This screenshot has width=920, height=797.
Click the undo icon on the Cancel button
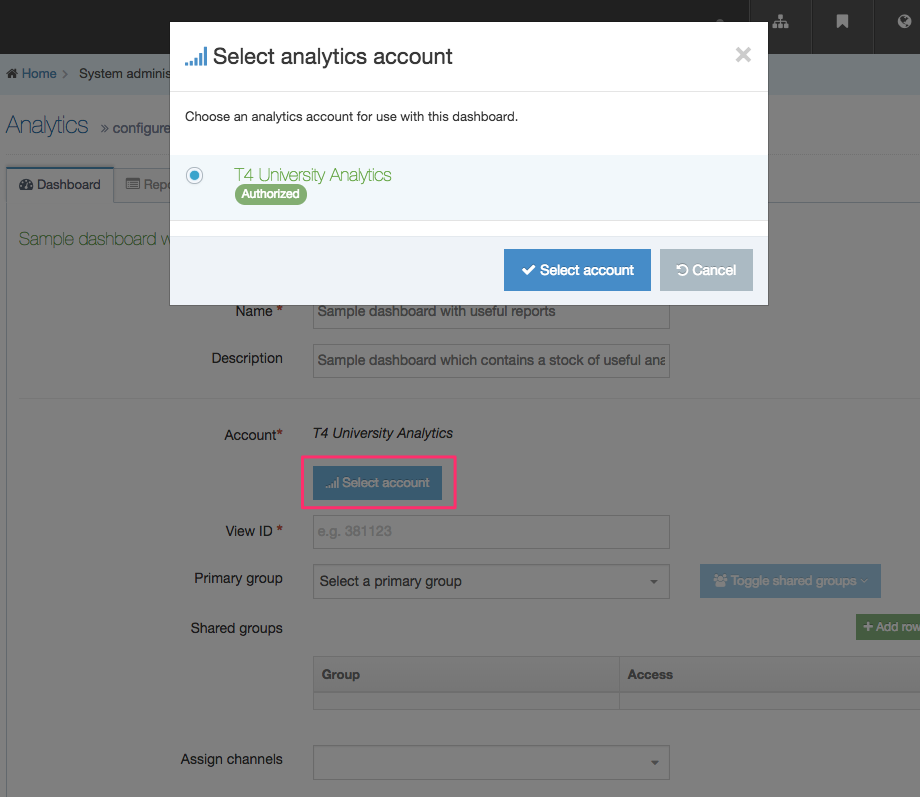click(x=684, y=269)
